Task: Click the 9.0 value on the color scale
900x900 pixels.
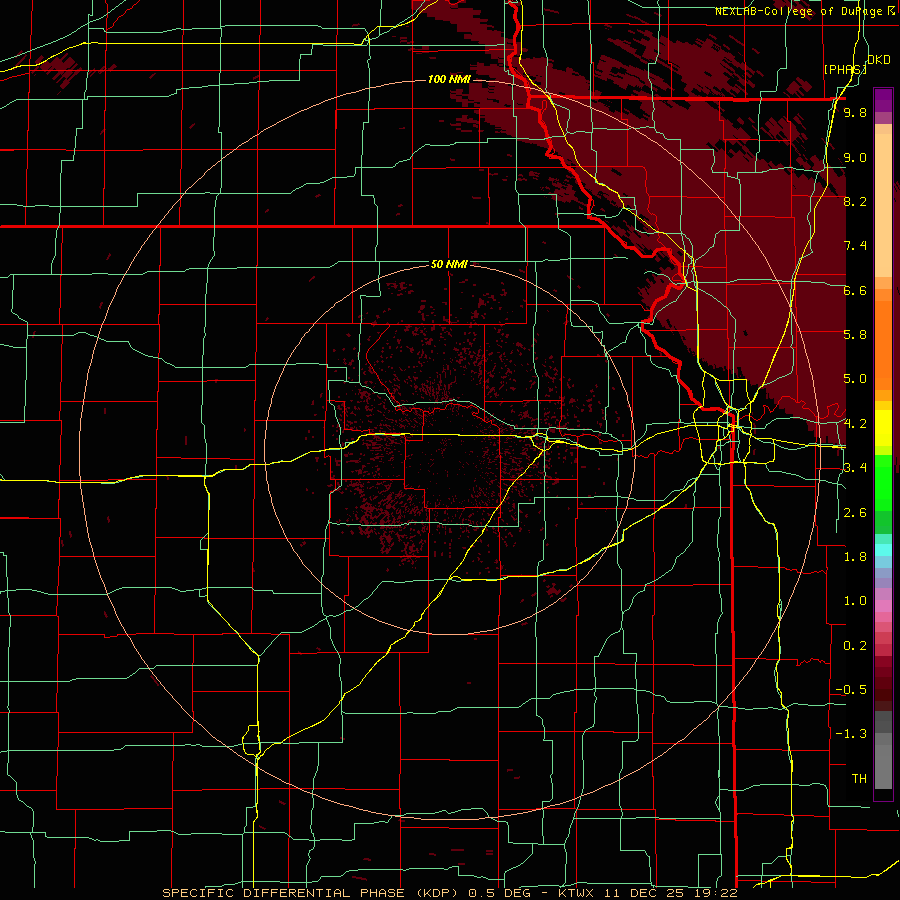Action: pos(855,157)
